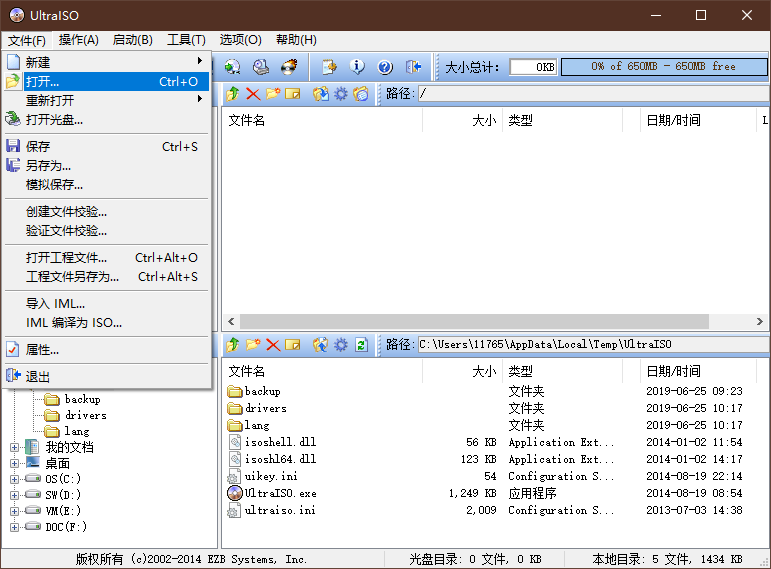Choose 导入 IML... menu entry

tap(107, 304)
